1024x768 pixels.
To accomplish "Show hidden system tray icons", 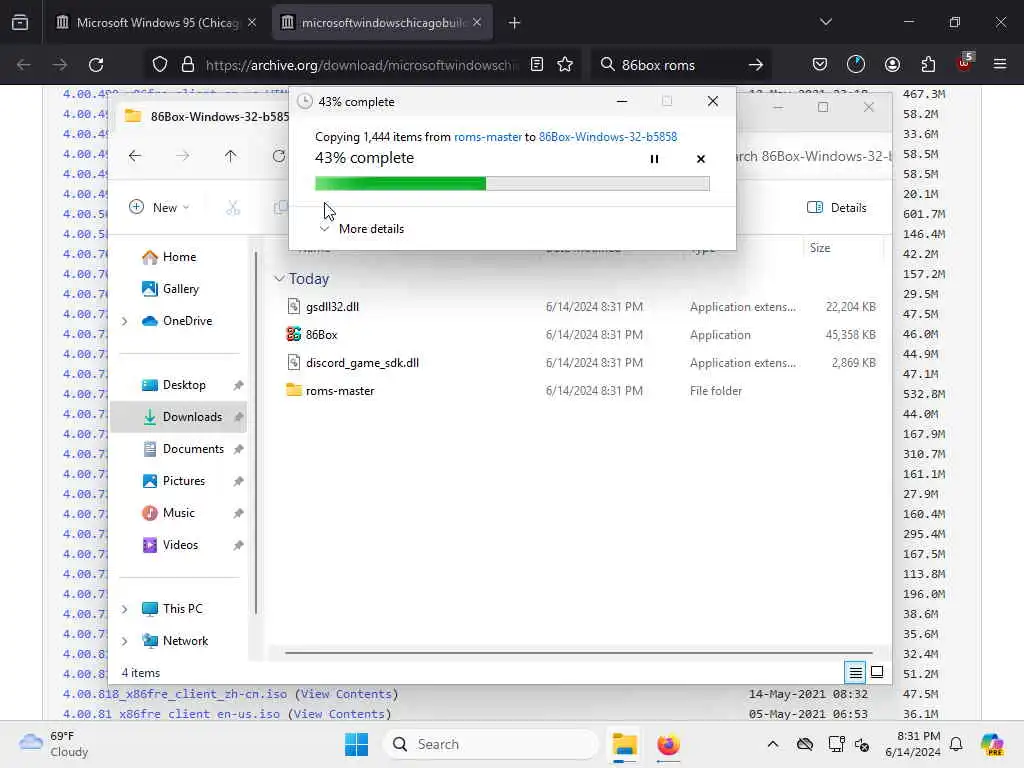I will click(773, 744).
